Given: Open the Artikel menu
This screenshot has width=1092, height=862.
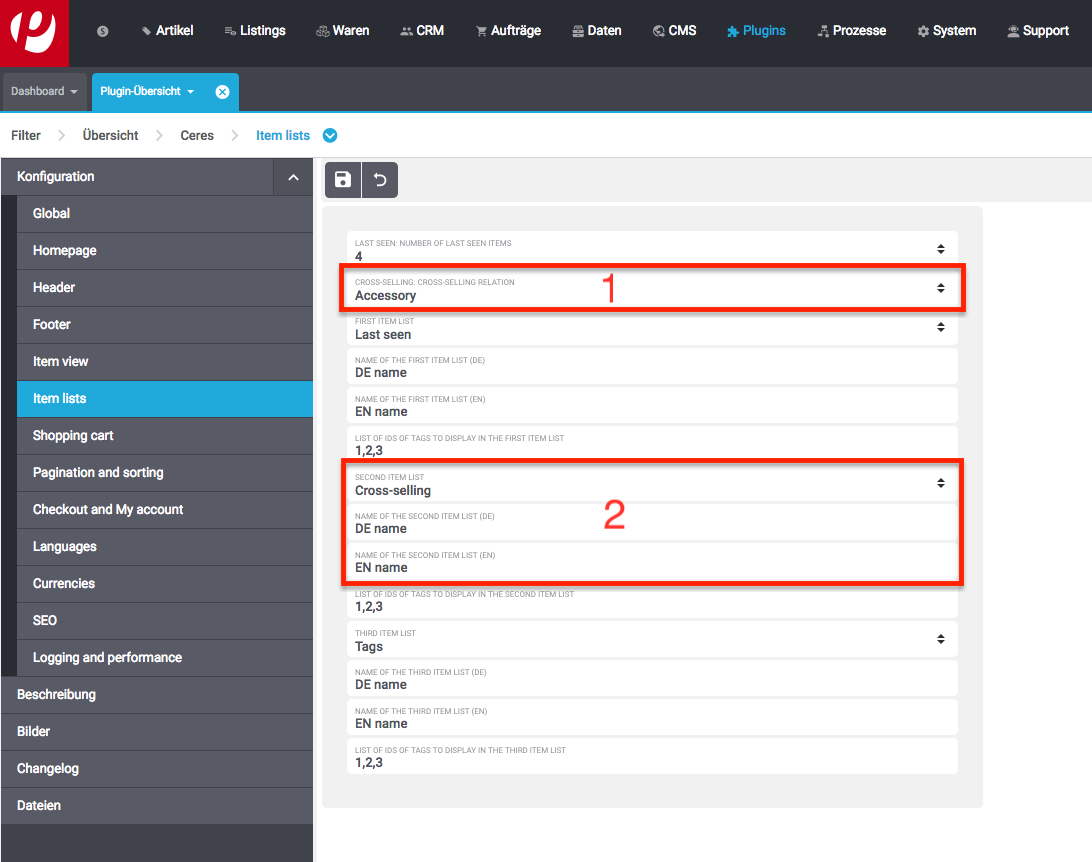Looking at the screenshot, I should click(x=167, y=31).
